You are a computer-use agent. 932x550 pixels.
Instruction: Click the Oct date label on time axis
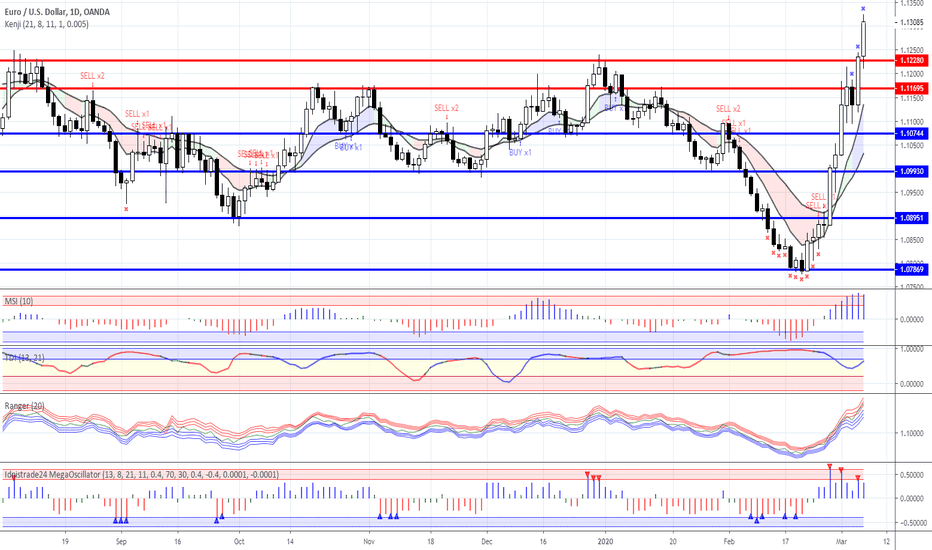point(239,542)
